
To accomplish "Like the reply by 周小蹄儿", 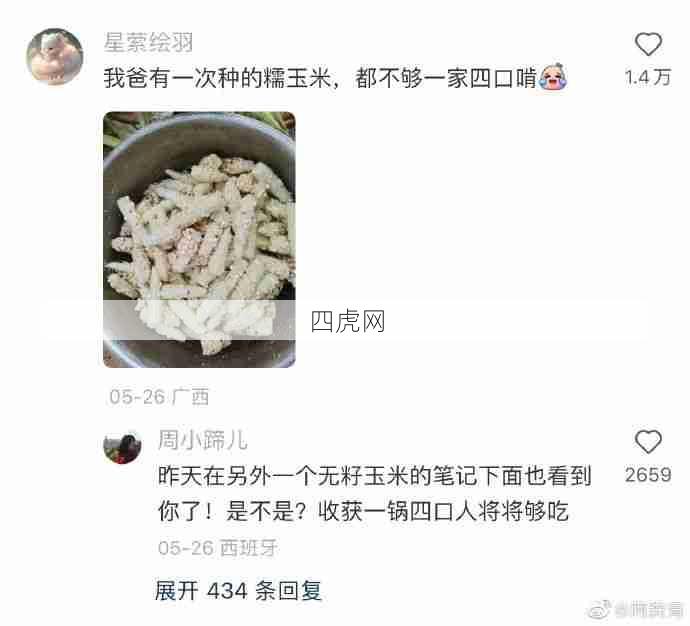I will (x=648, y=442).
